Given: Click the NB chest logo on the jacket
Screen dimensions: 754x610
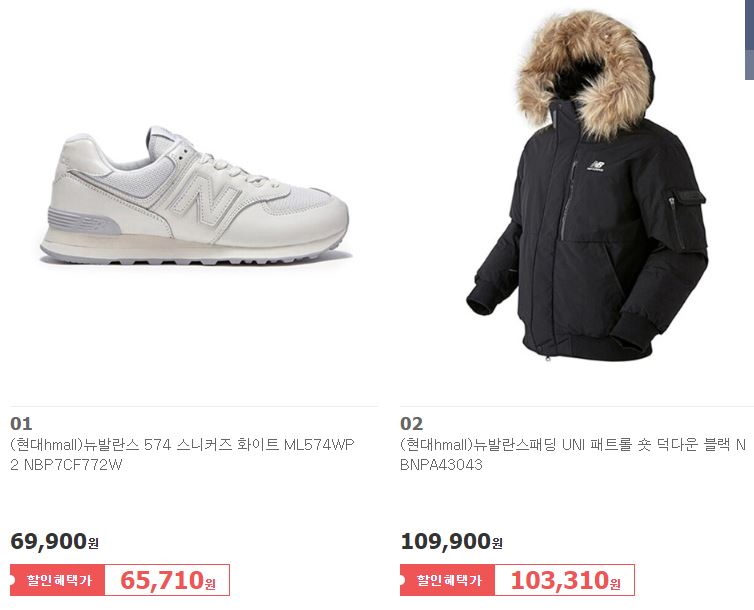Looking at the screenshot, I should click(597, 166).
